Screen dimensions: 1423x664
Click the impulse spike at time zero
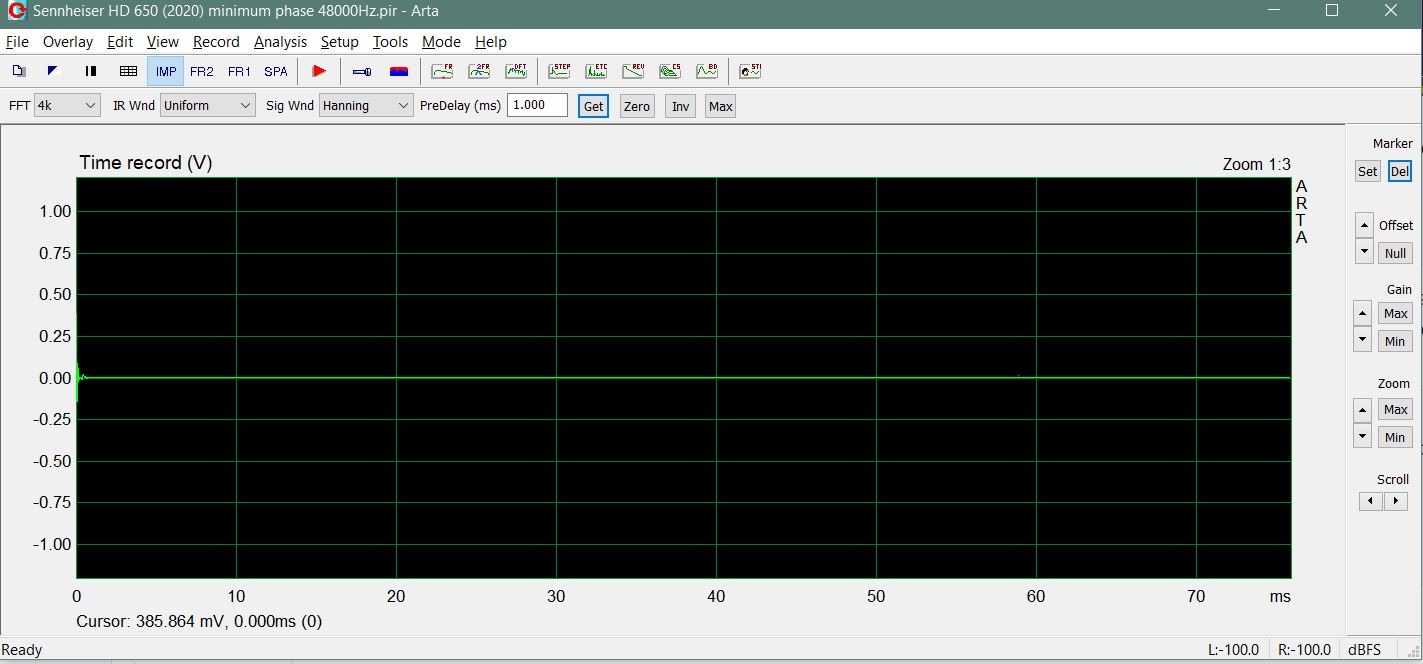coord(77,360)
